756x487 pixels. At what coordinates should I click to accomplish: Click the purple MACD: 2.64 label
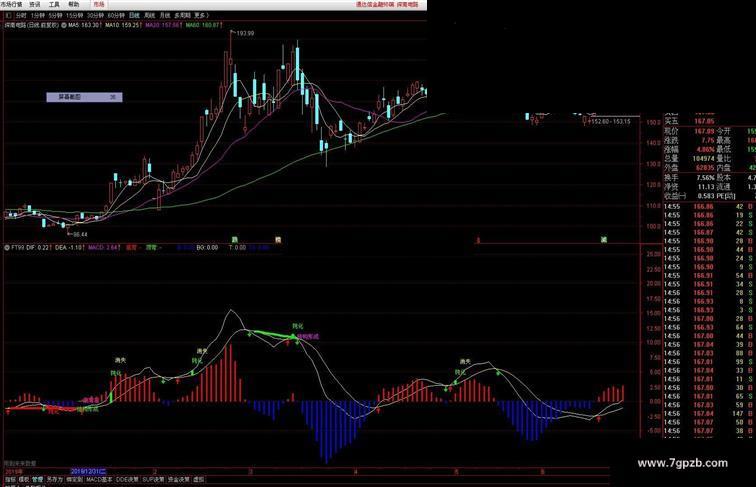[103, 247]
